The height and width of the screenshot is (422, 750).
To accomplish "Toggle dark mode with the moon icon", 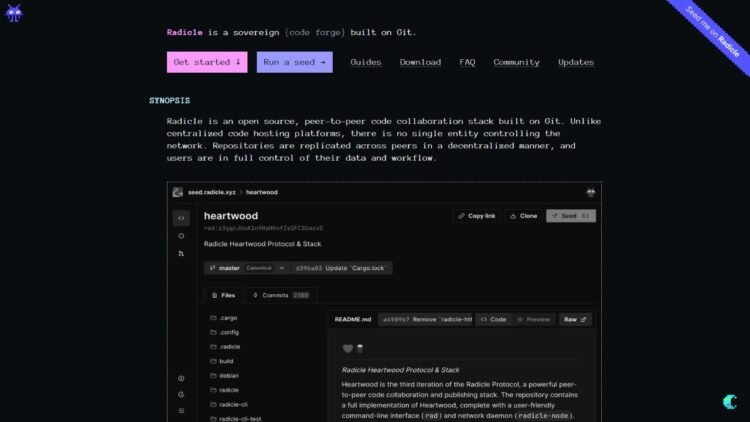I will point(730,402).
